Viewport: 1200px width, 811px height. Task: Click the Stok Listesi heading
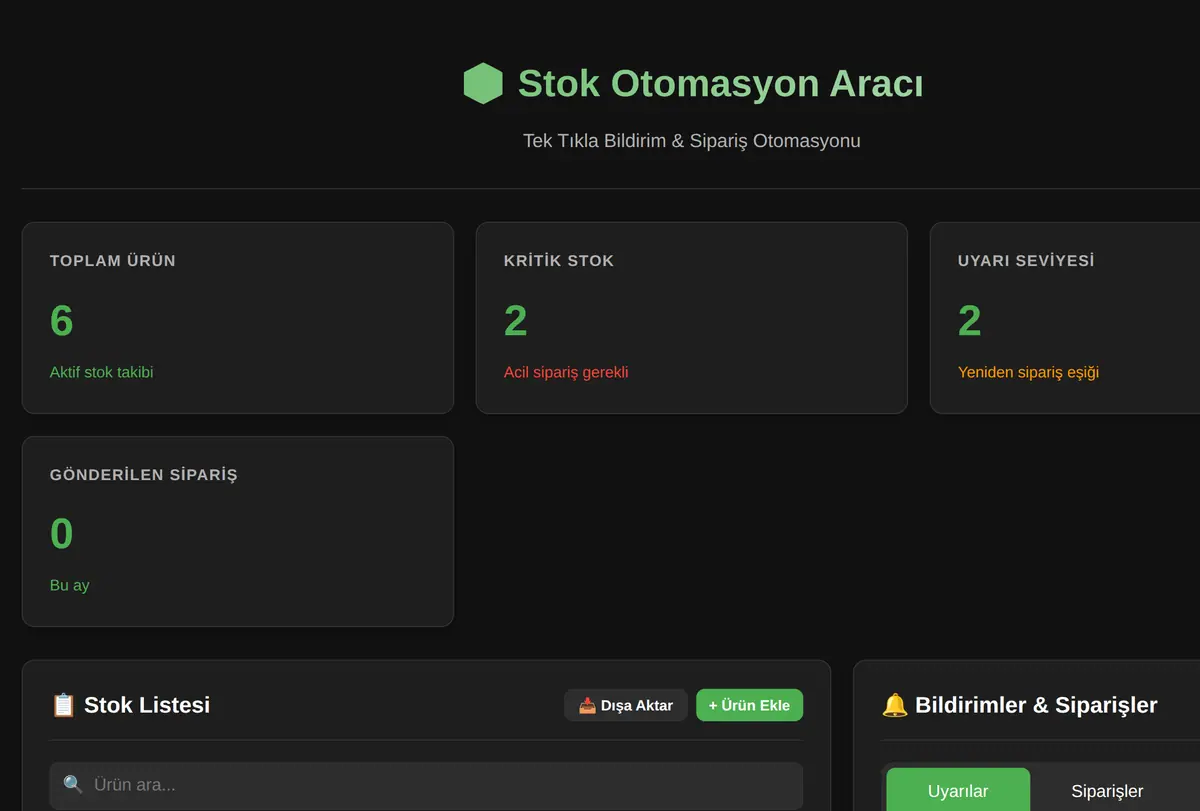147,705
